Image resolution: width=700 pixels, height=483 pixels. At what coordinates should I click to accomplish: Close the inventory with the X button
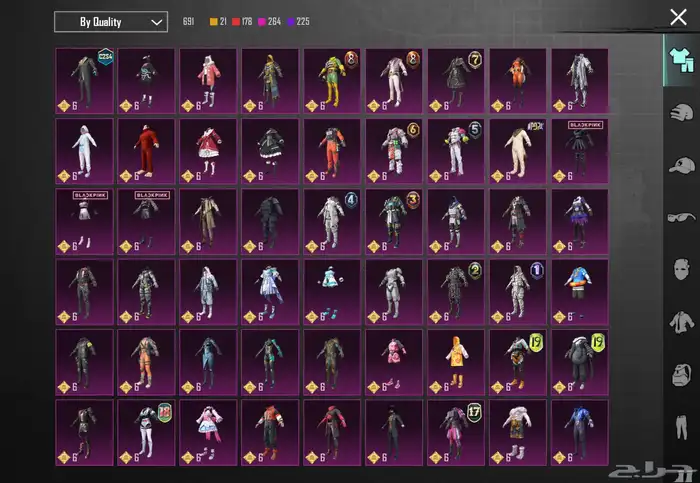(x=678, y=17)
